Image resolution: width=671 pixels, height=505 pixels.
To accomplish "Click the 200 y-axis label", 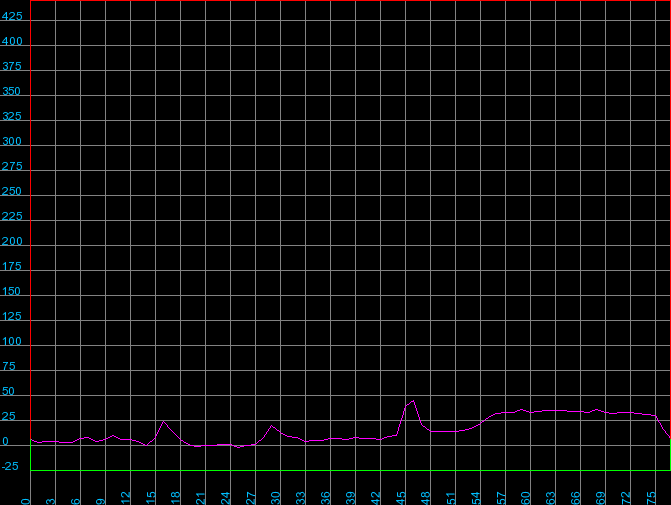I will click(x=13, y=242).
